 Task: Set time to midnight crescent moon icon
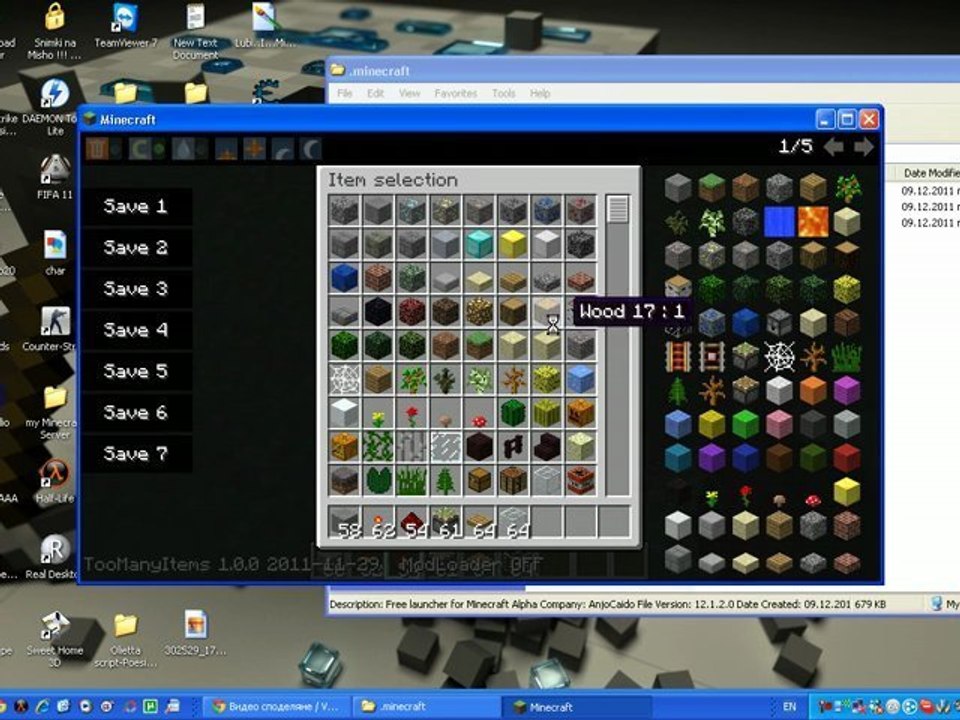point(311,149)
